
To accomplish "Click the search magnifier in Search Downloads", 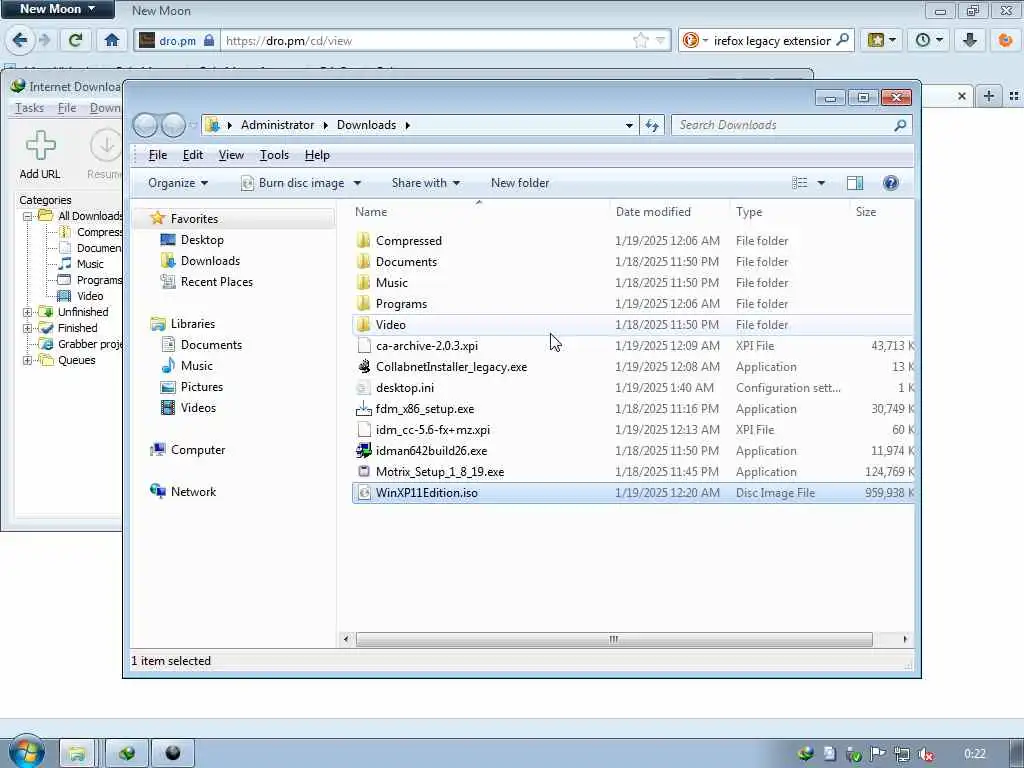I will (x=900, y=125).
